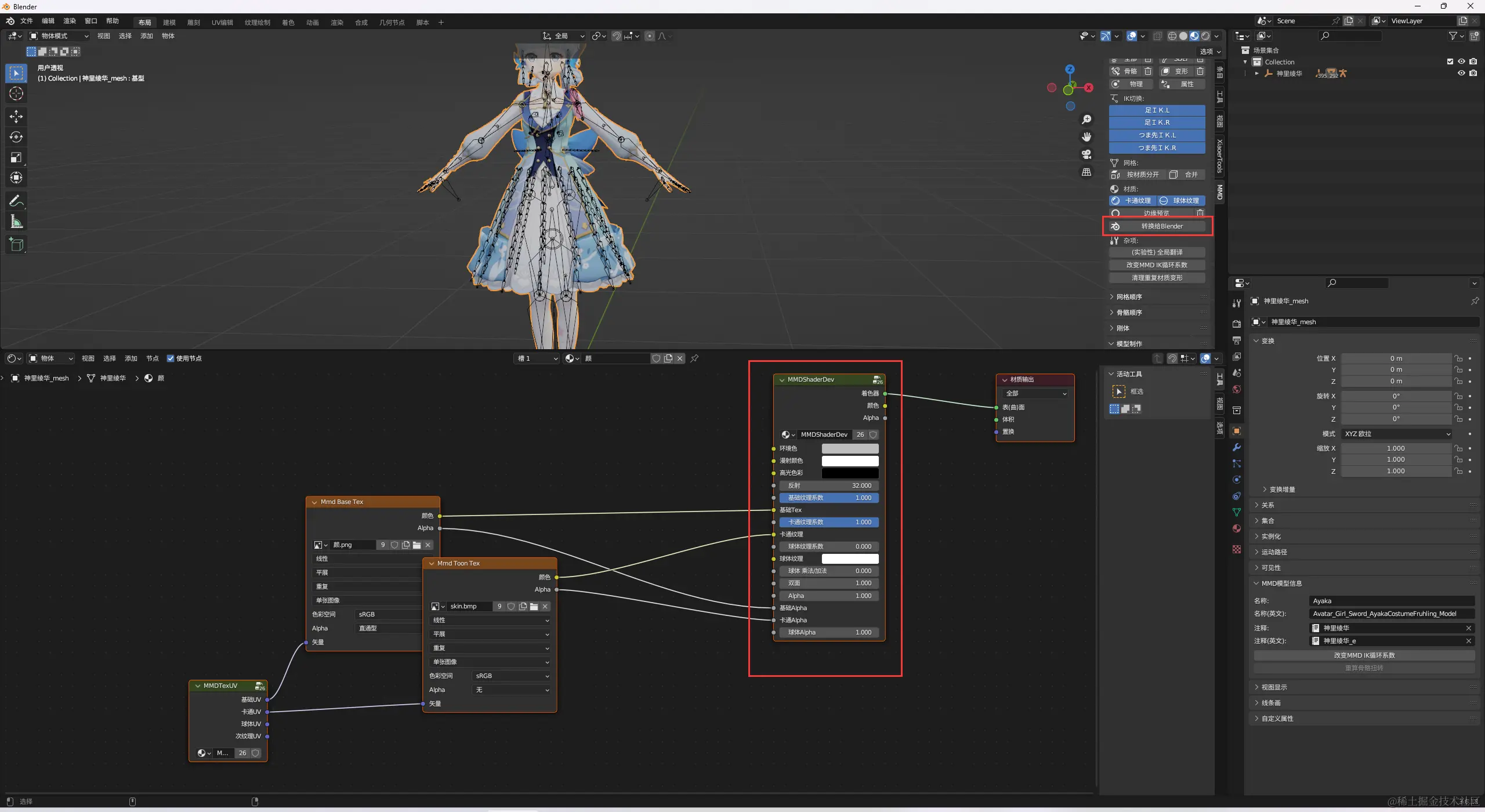Toggle camera view icon in viewport

point(1086,154)
